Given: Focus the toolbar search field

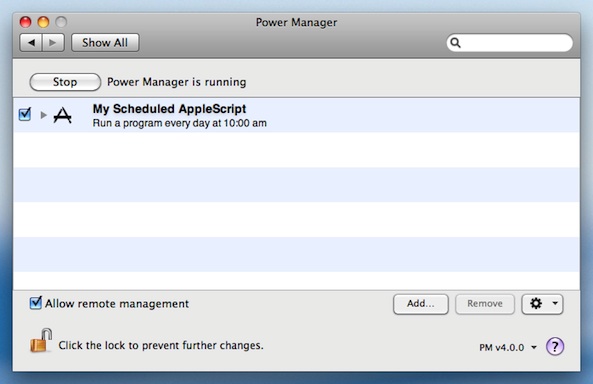Looking at the screenshot, I should click(x=509, y=43).
